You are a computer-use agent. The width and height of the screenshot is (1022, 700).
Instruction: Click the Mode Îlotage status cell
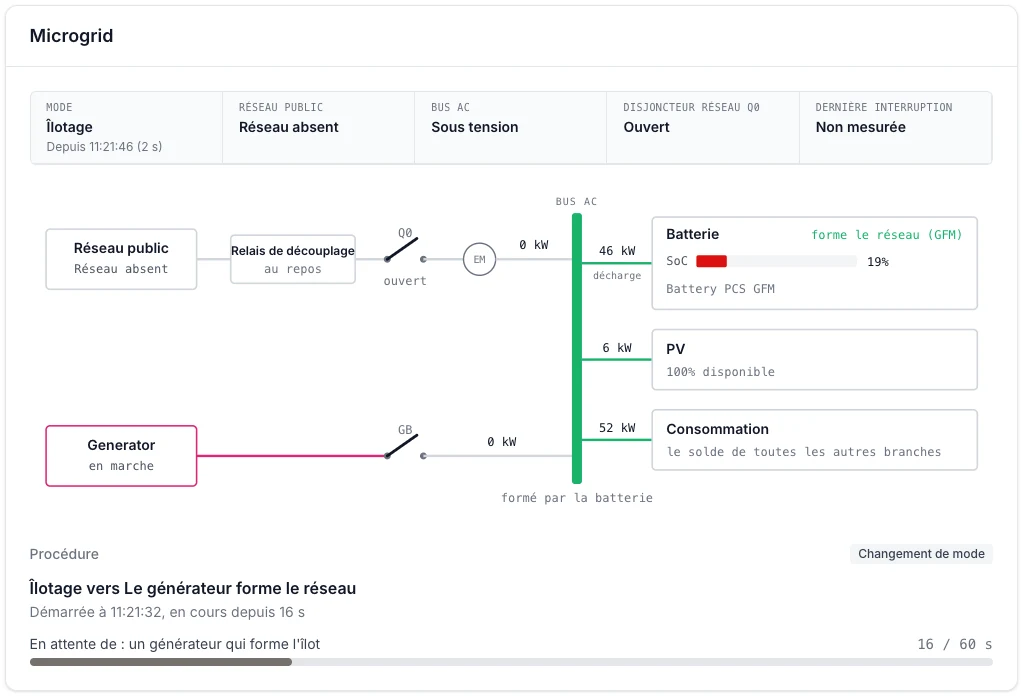pyautogui.click(x=126, y=128)
